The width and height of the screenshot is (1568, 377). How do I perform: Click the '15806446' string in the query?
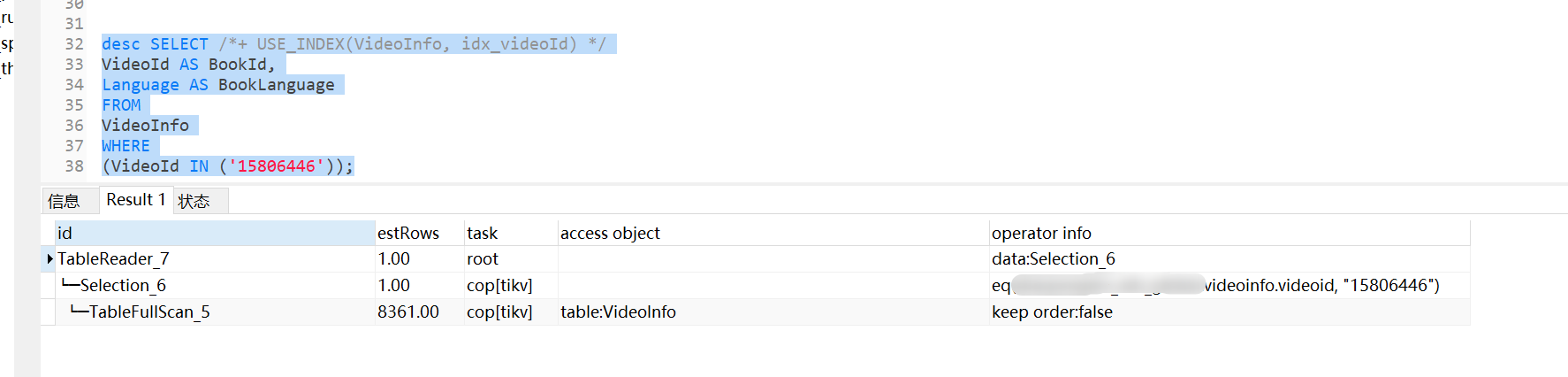(x=277, y=166)
